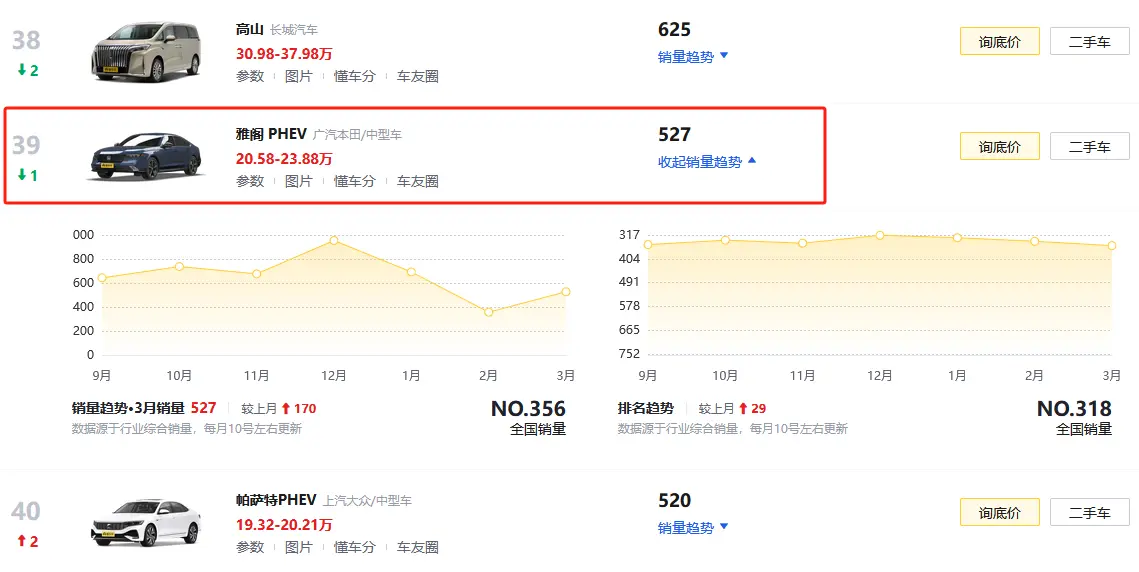Screen dimensions: 1139x572
Task: Select the 3月 data point on sales chart
Action: click(x=566, y=291)
